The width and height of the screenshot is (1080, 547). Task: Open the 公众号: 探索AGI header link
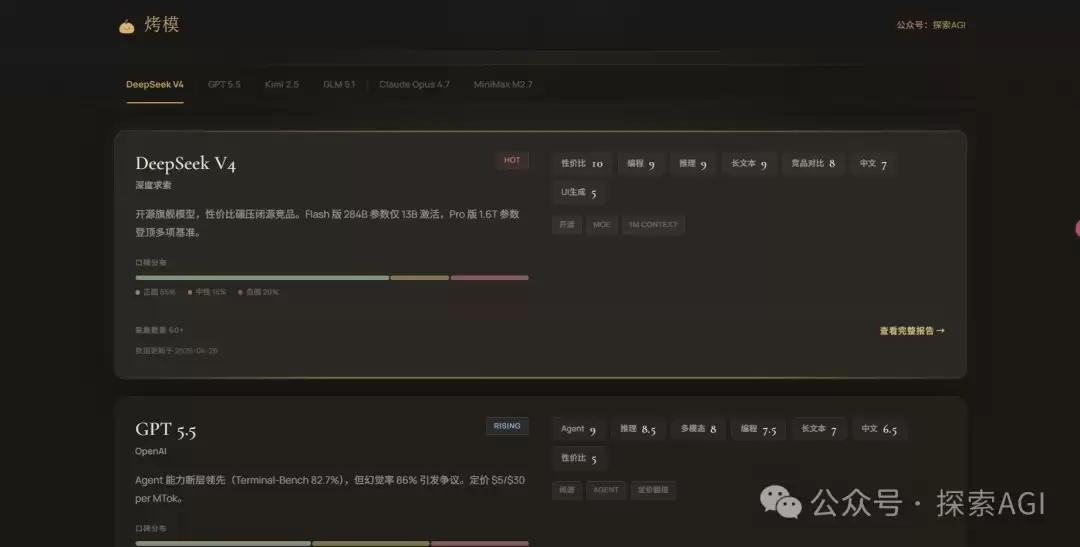click(931, 25)
